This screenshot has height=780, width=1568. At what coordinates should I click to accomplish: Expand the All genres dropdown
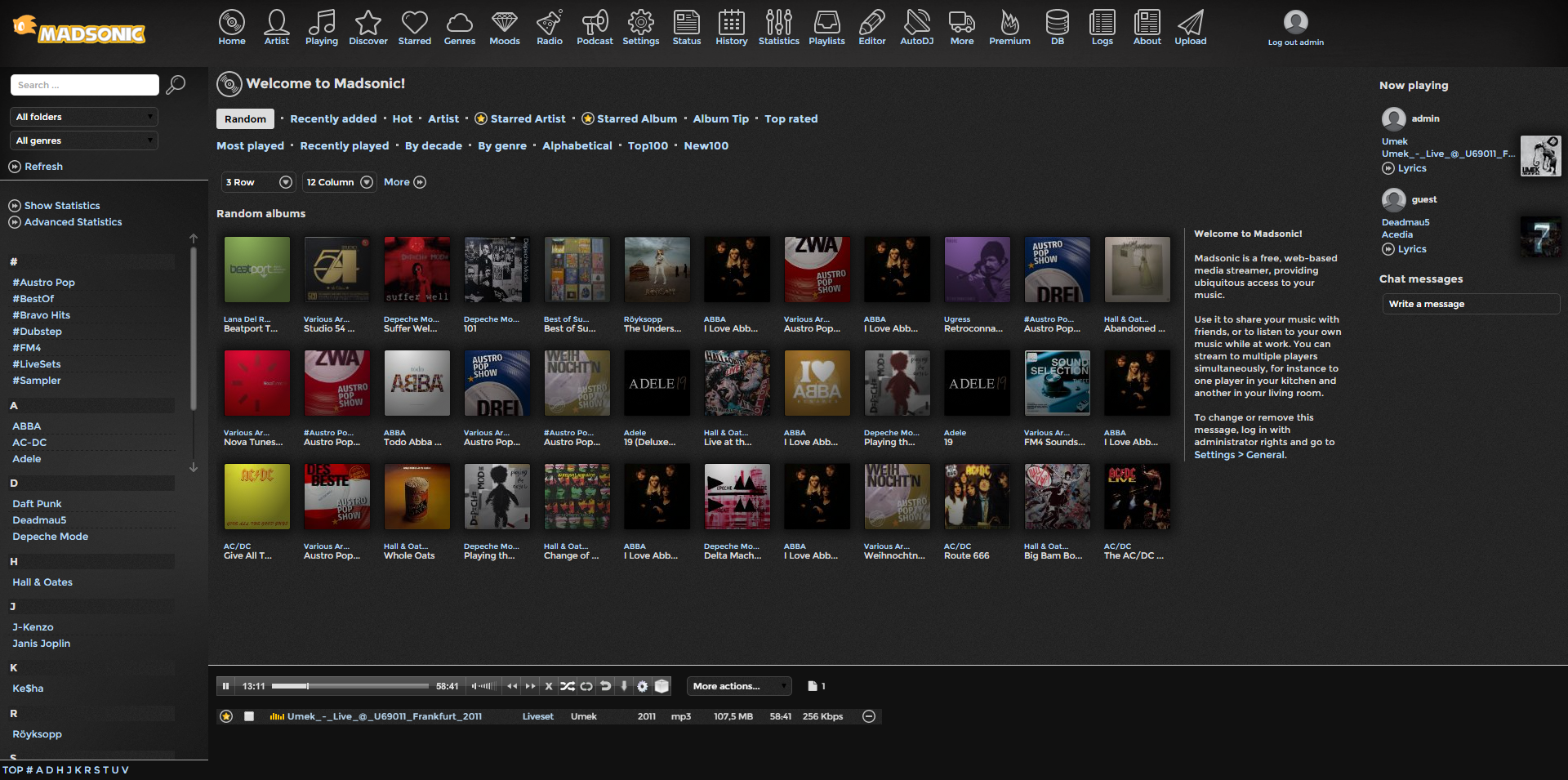84,140
